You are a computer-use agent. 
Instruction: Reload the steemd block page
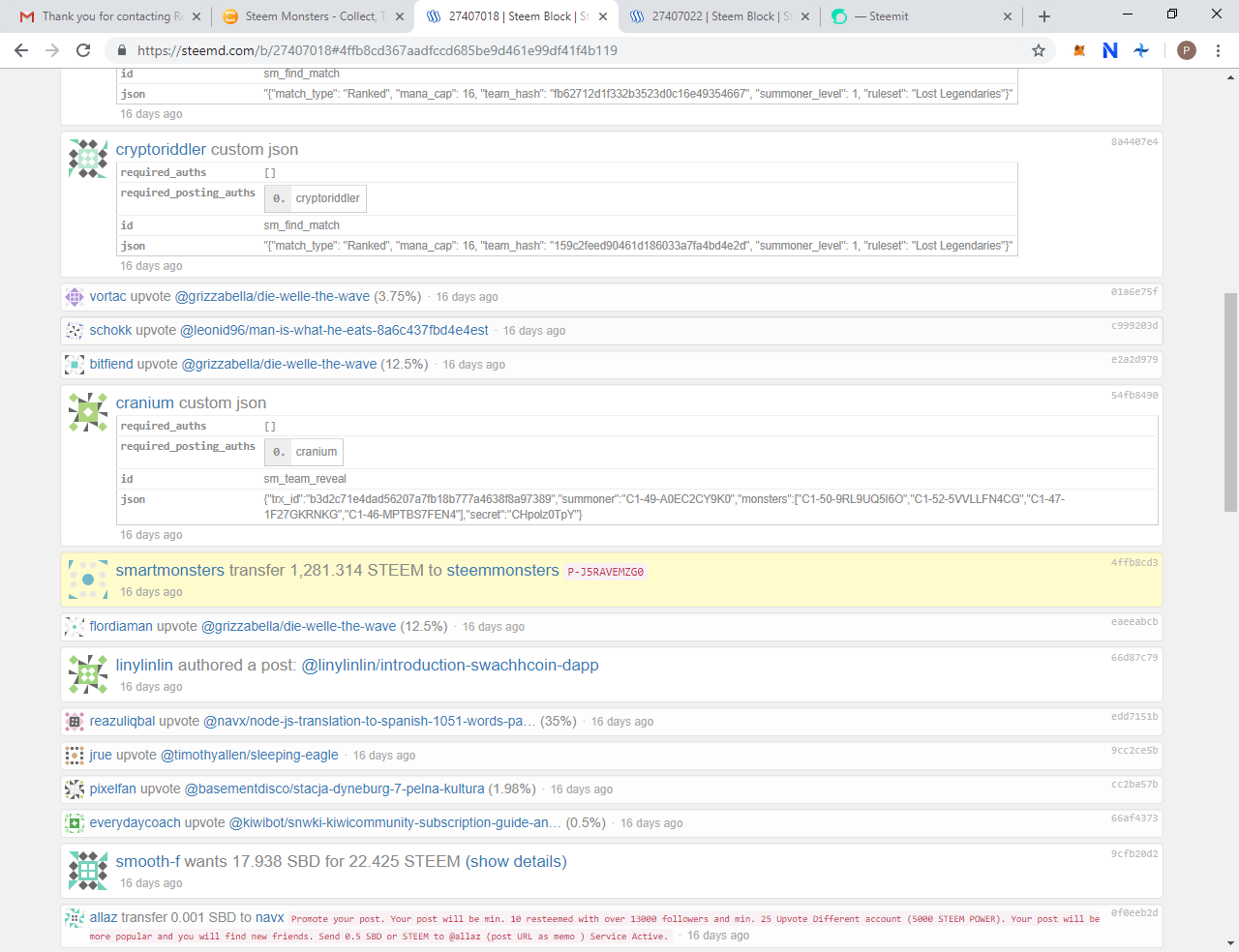click(x=83, y=50)
